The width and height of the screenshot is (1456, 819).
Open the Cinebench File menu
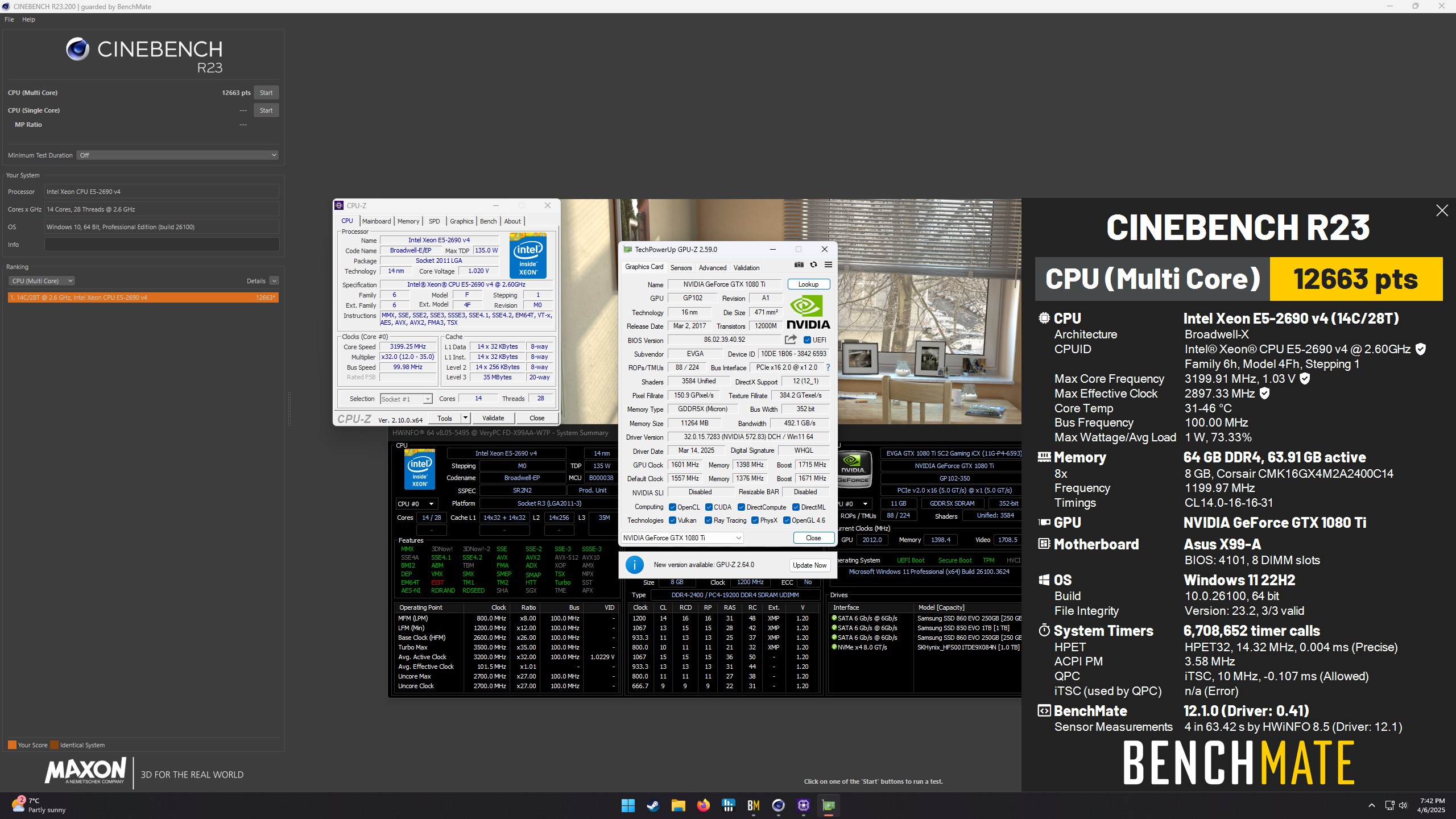pyautogui.click(x=9, y=19)
